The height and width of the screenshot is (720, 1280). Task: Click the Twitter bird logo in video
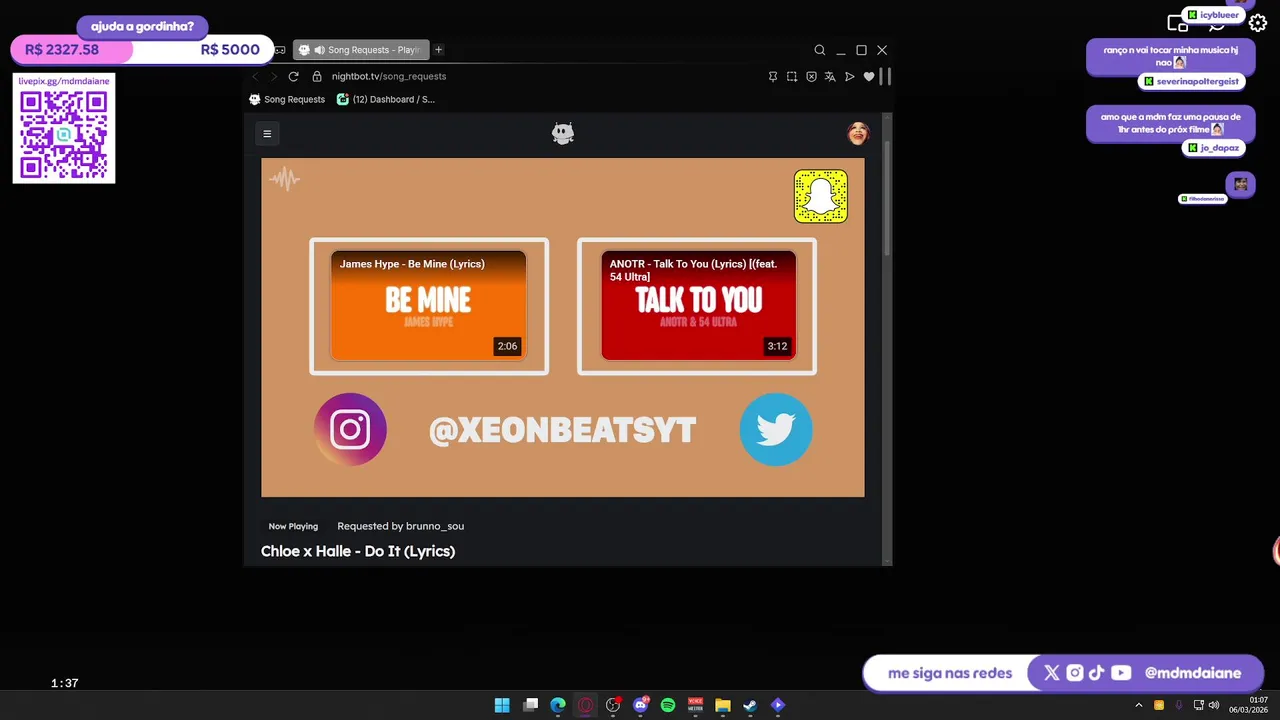tap(776, 429)
